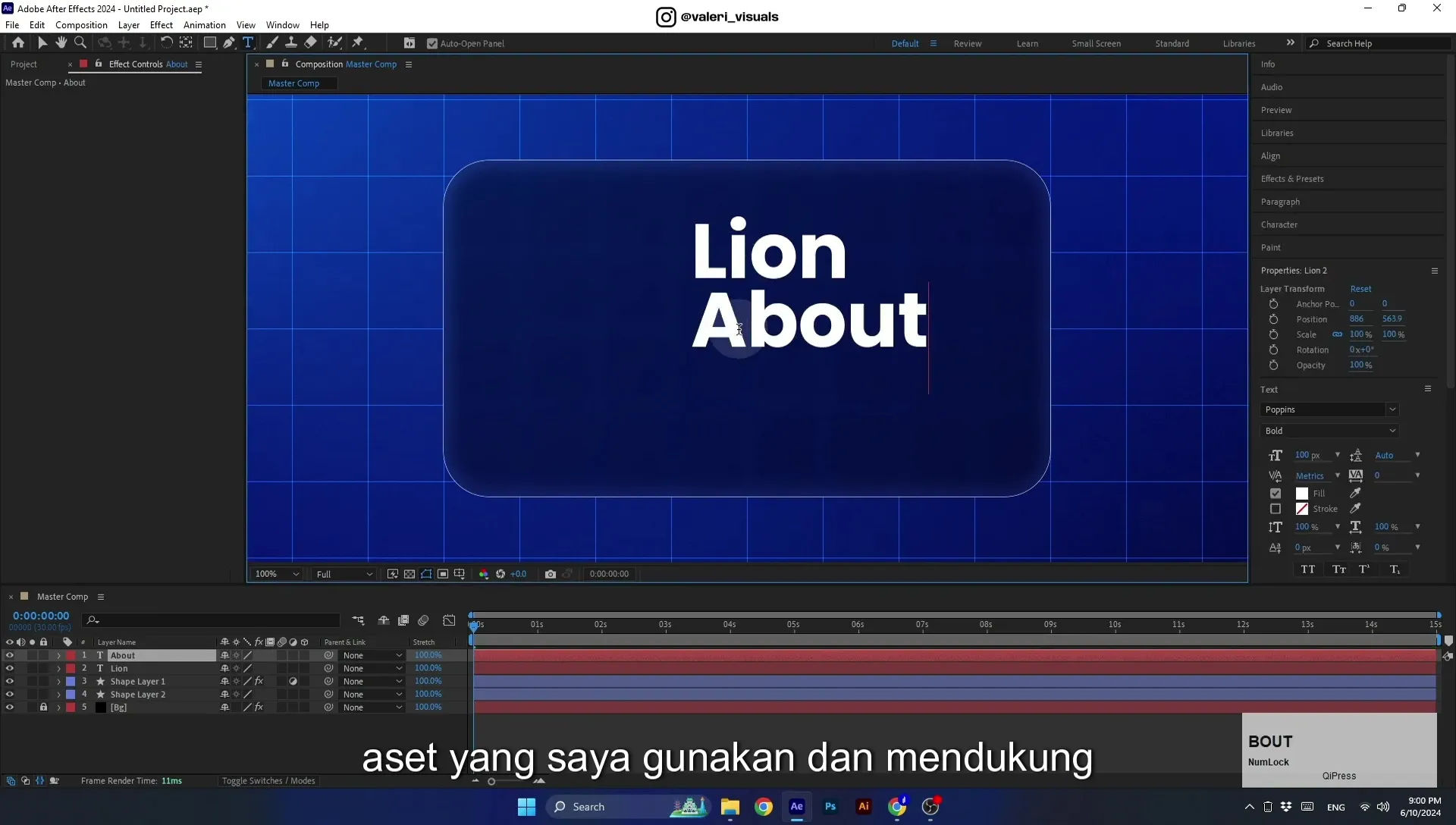1456x825 pixels.
Task: Enable the Stroke checkbox
Action: 1276,509
